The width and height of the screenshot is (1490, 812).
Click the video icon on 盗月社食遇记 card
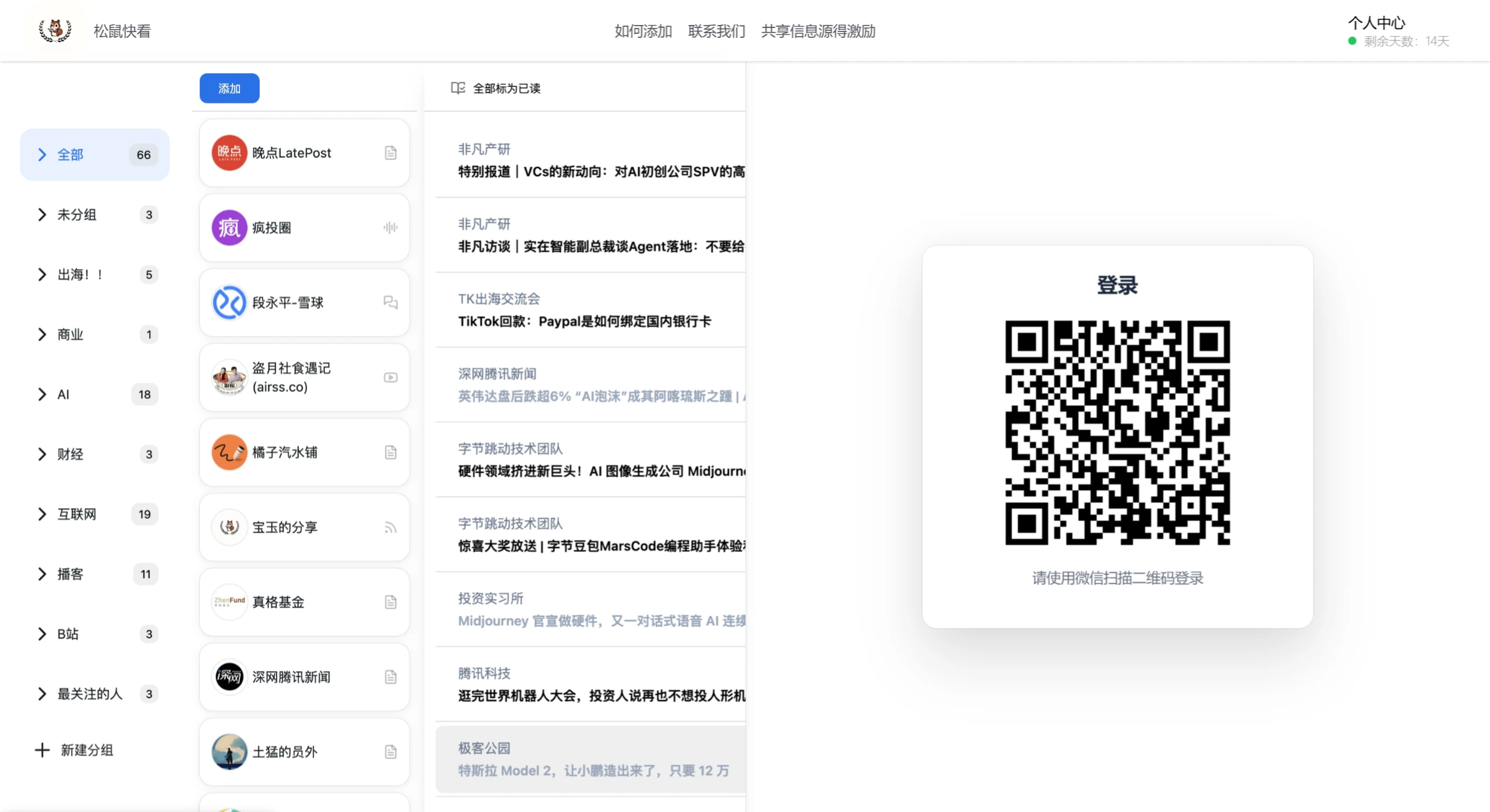tap(391, 377)
